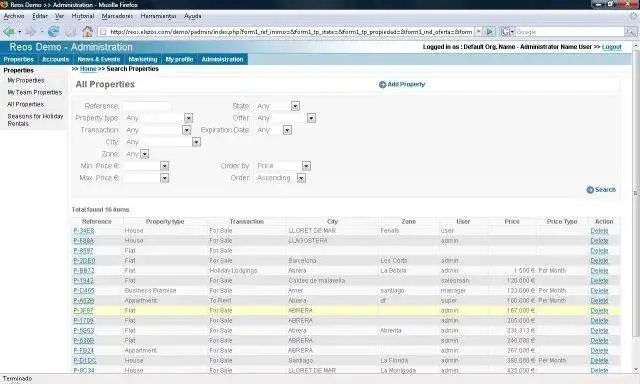
Task: Click the round Search arrow icon
Action: click(590, 190)
